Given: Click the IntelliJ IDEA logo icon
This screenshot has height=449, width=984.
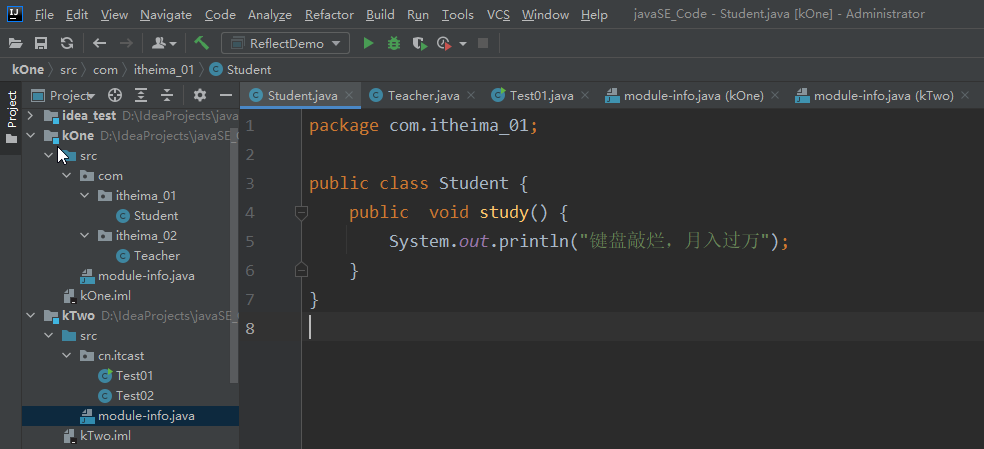Looking at the screenshot, I should [x=14, y=13].
